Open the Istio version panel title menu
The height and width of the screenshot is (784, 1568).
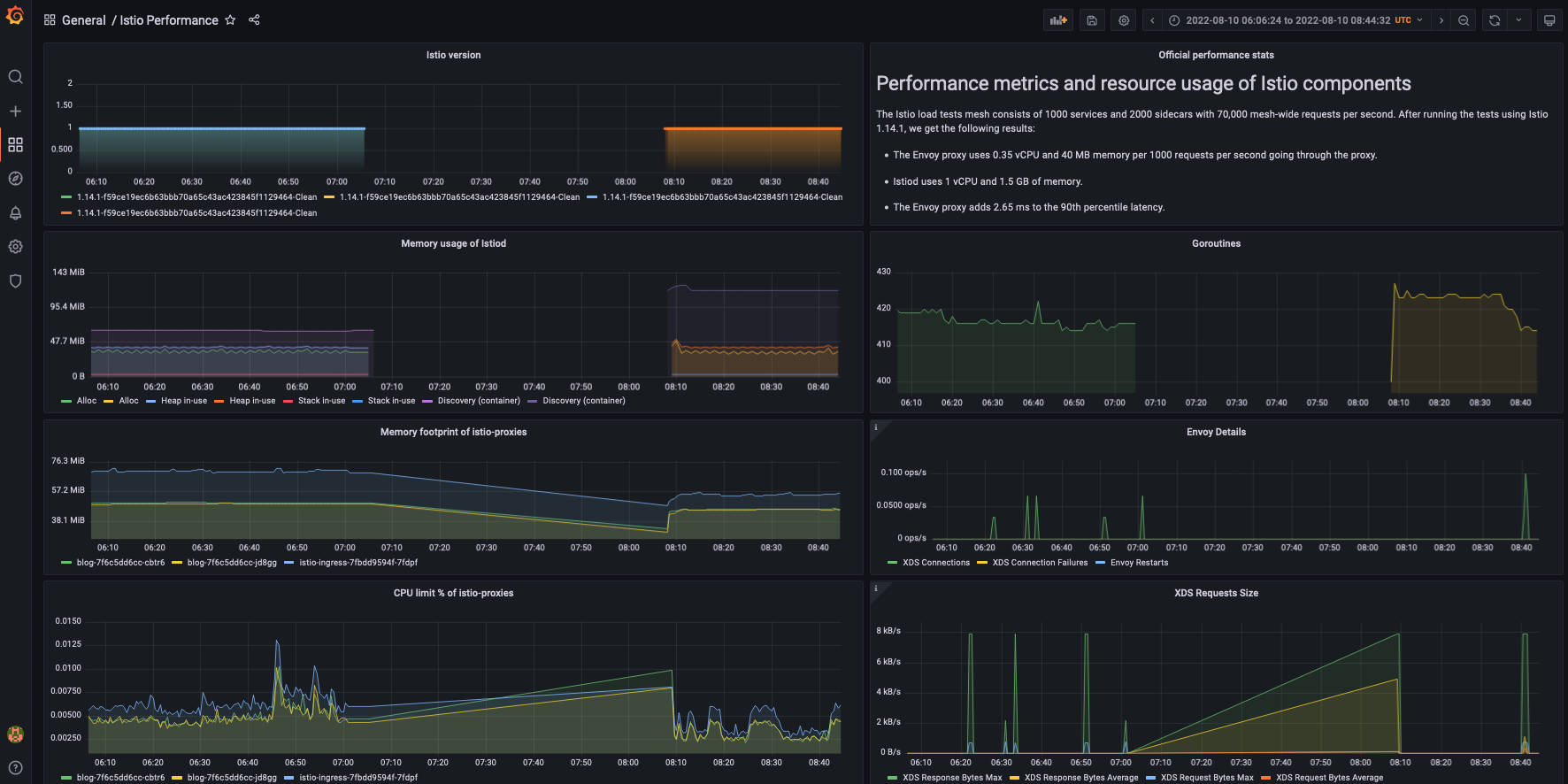453,55
